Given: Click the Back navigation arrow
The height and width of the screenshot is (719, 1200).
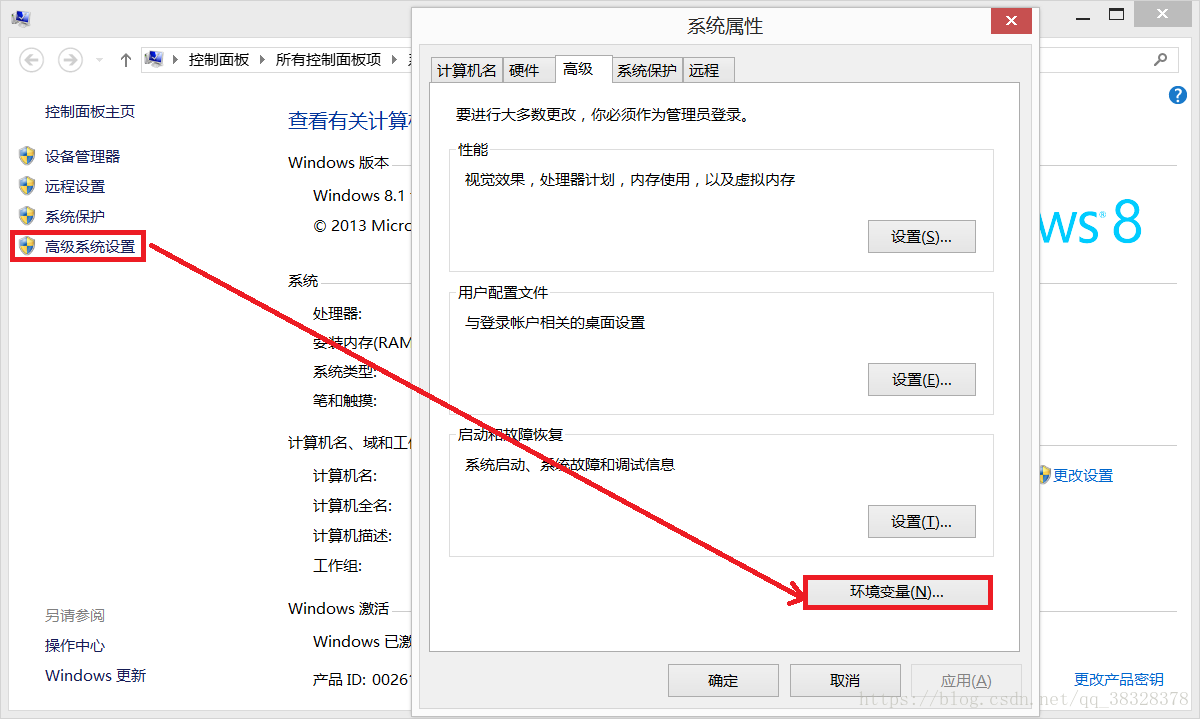Looking at the screenshot, I should pyautogui.click(x=31, y=60).
